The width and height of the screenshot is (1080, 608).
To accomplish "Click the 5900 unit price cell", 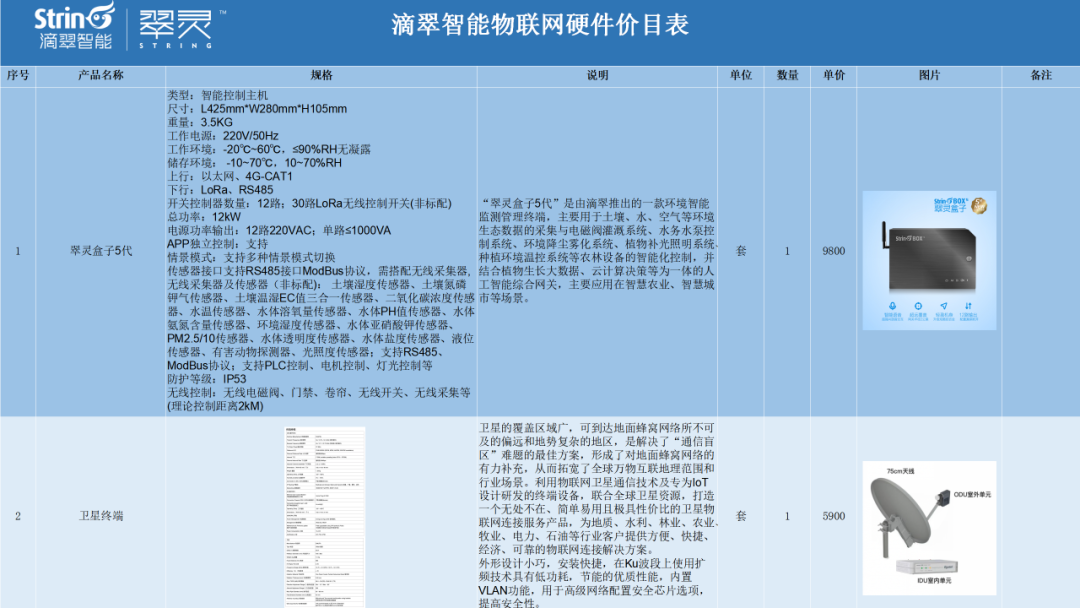I will coord(834,516).
